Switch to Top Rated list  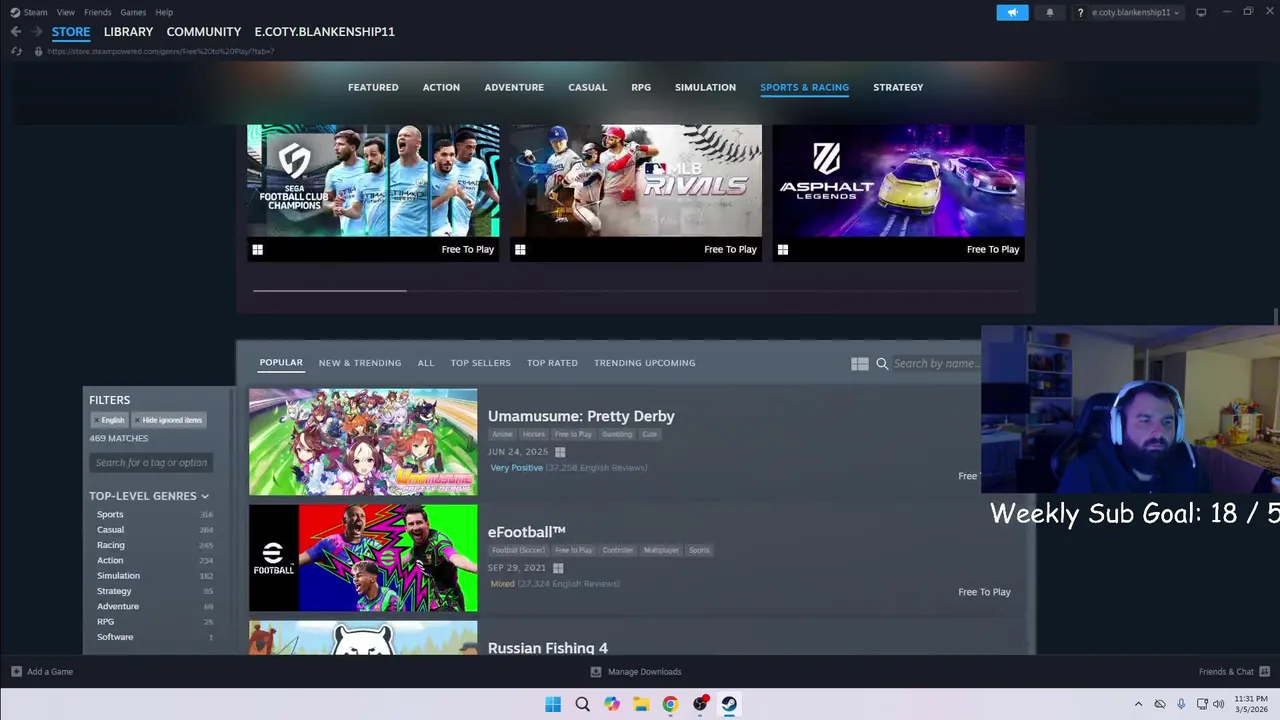tap(552, 363)
